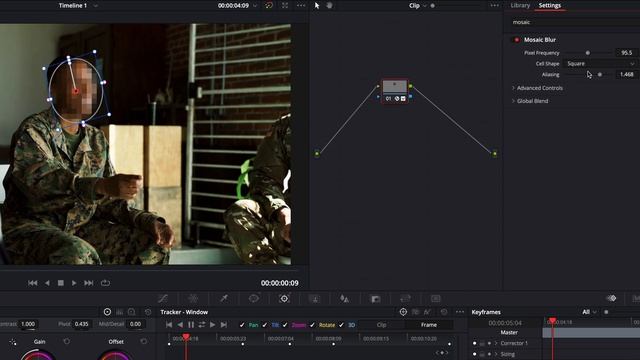The height and width of the screenshot is (360, 640).
Task: Select Frame tracking mode
Action: 429,325
